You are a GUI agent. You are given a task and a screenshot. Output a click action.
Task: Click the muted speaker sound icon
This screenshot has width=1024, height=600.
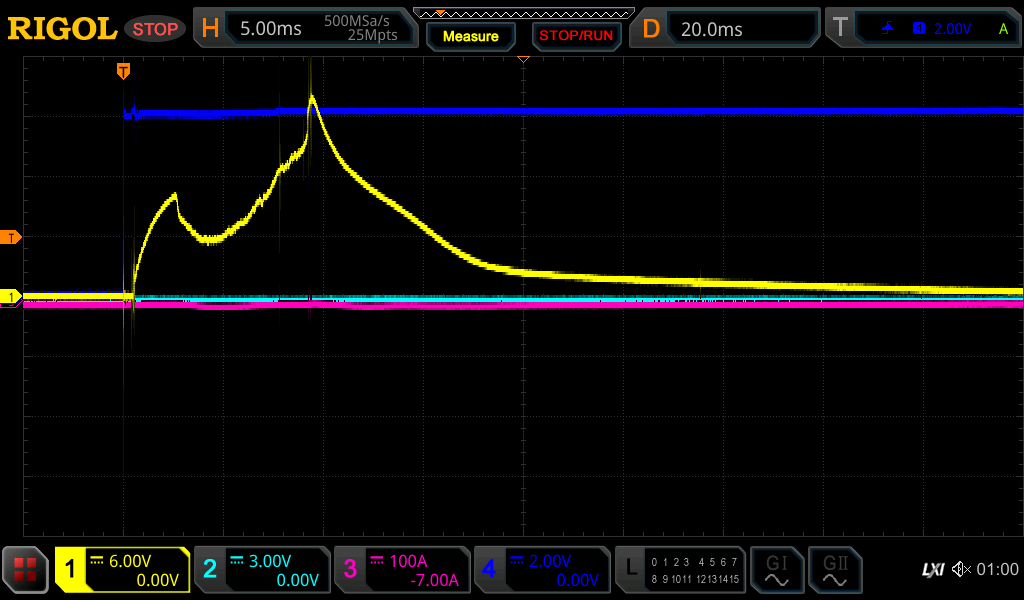(x=961, y=570)
